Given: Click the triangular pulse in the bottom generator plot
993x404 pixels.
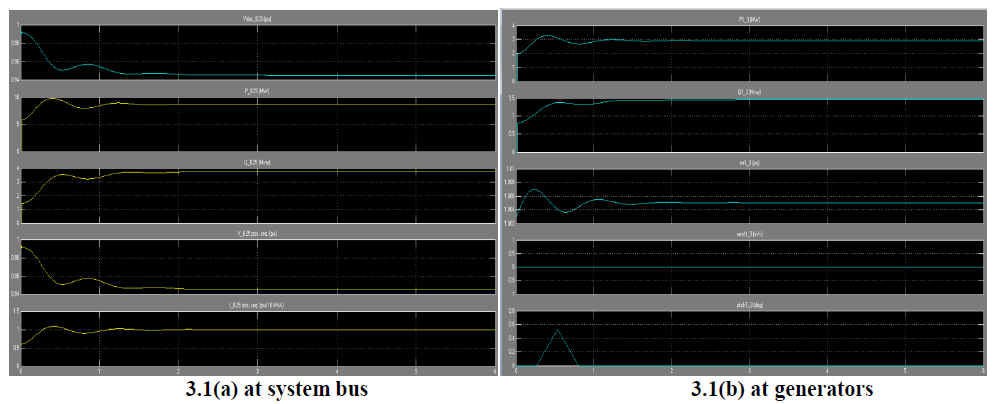Looking at the screenshot, I should [557, 340].
